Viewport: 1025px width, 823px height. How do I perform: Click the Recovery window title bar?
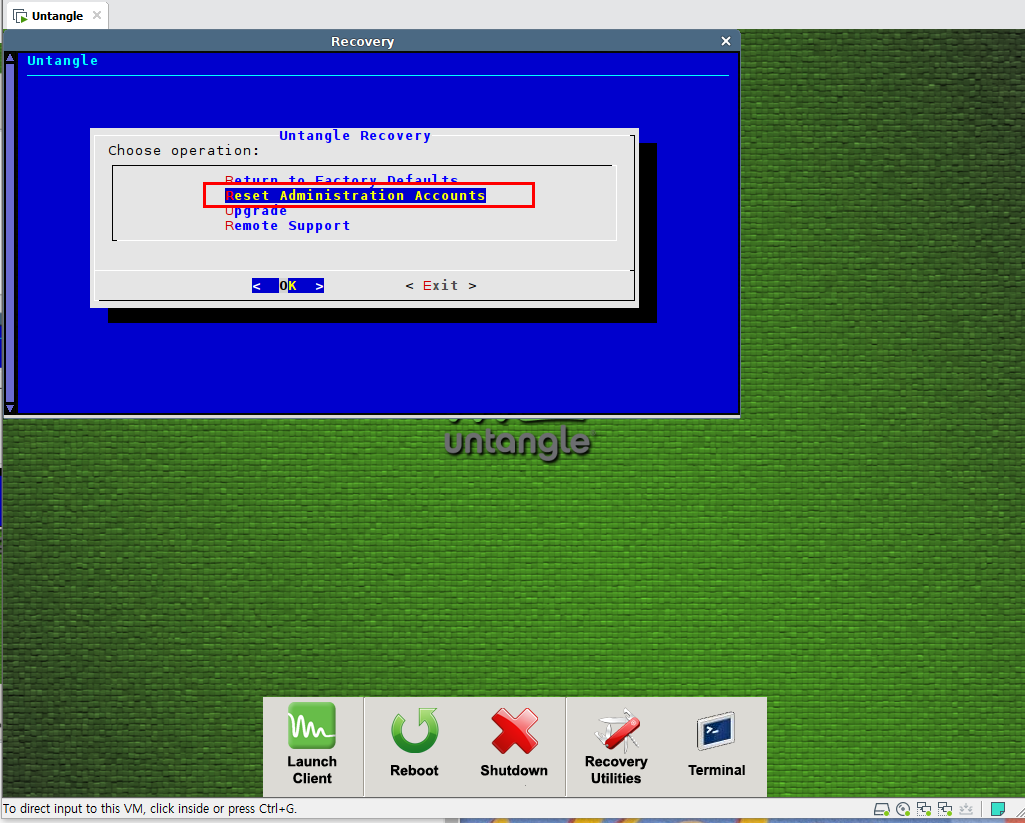[362, 41]
